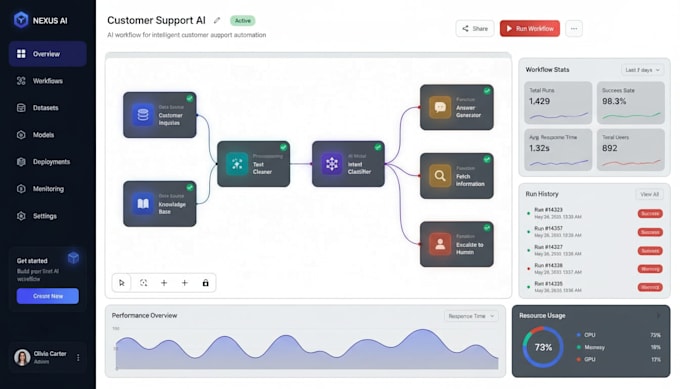This screenshot has width=680, height=389.
Task: Open the three-dot more options menu
Action: point(574,29)
